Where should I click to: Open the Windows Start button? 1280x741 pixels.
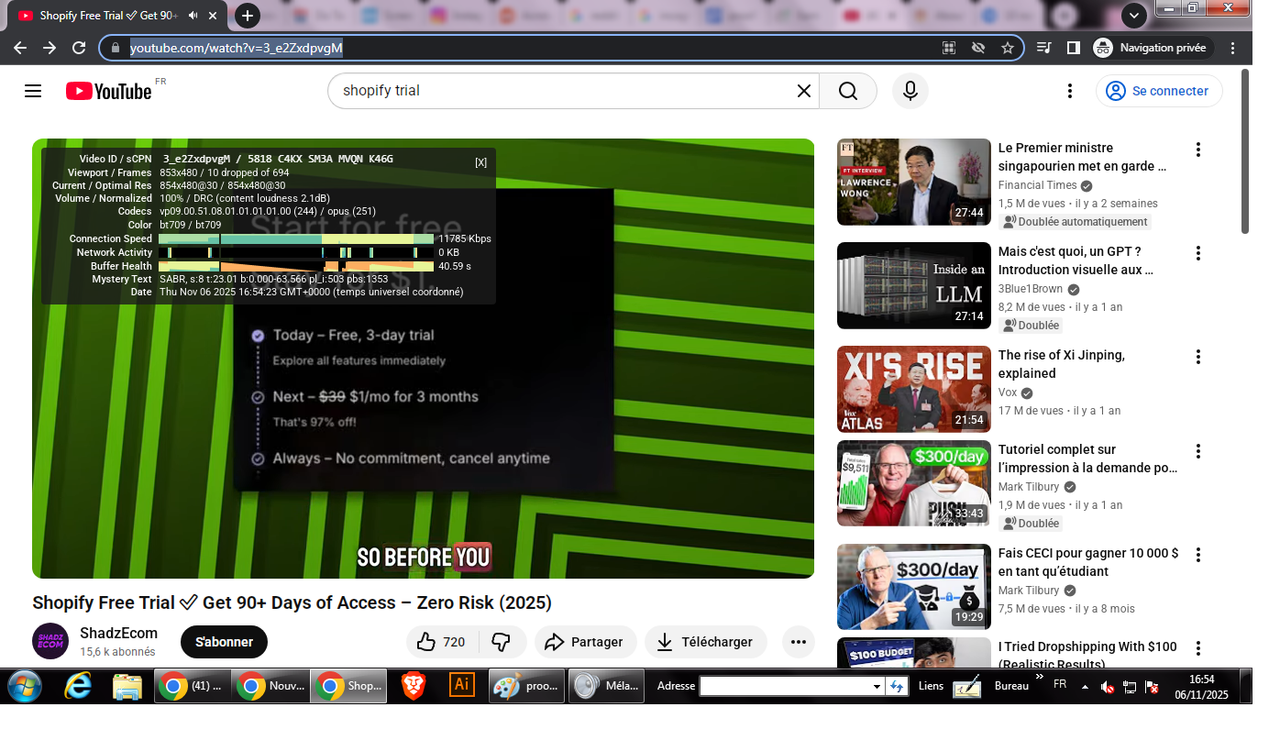pyautogui.click(x=24, y=686)
